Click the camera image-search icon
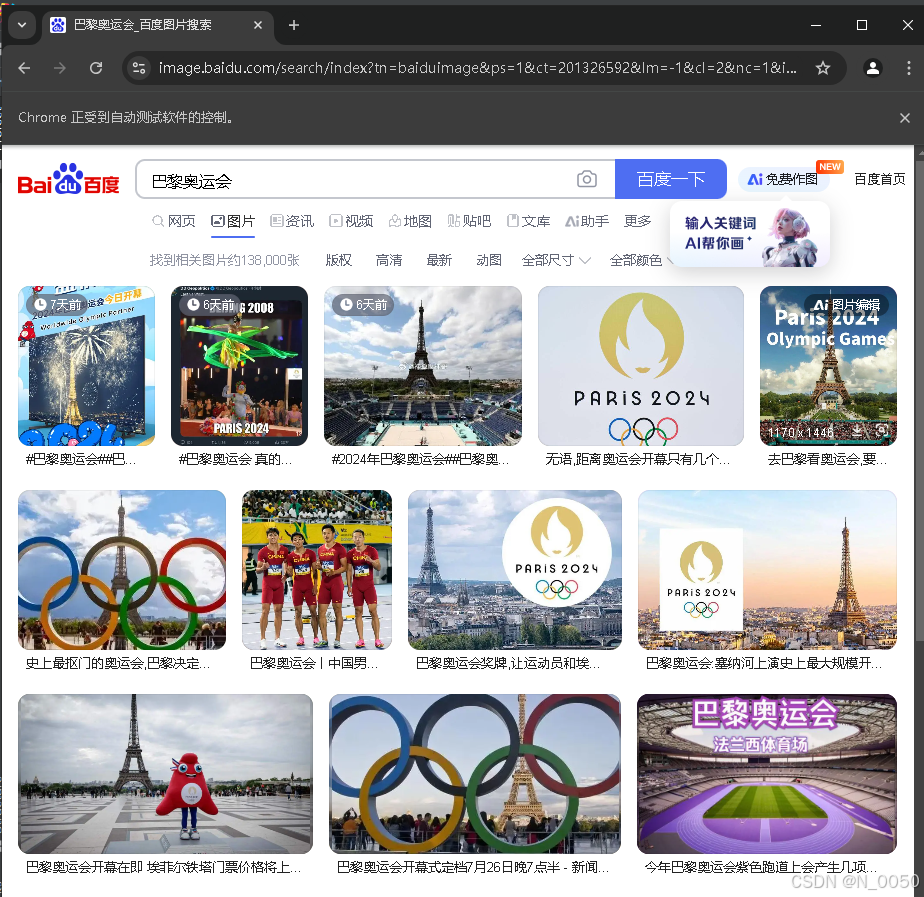 pos(586,179)
